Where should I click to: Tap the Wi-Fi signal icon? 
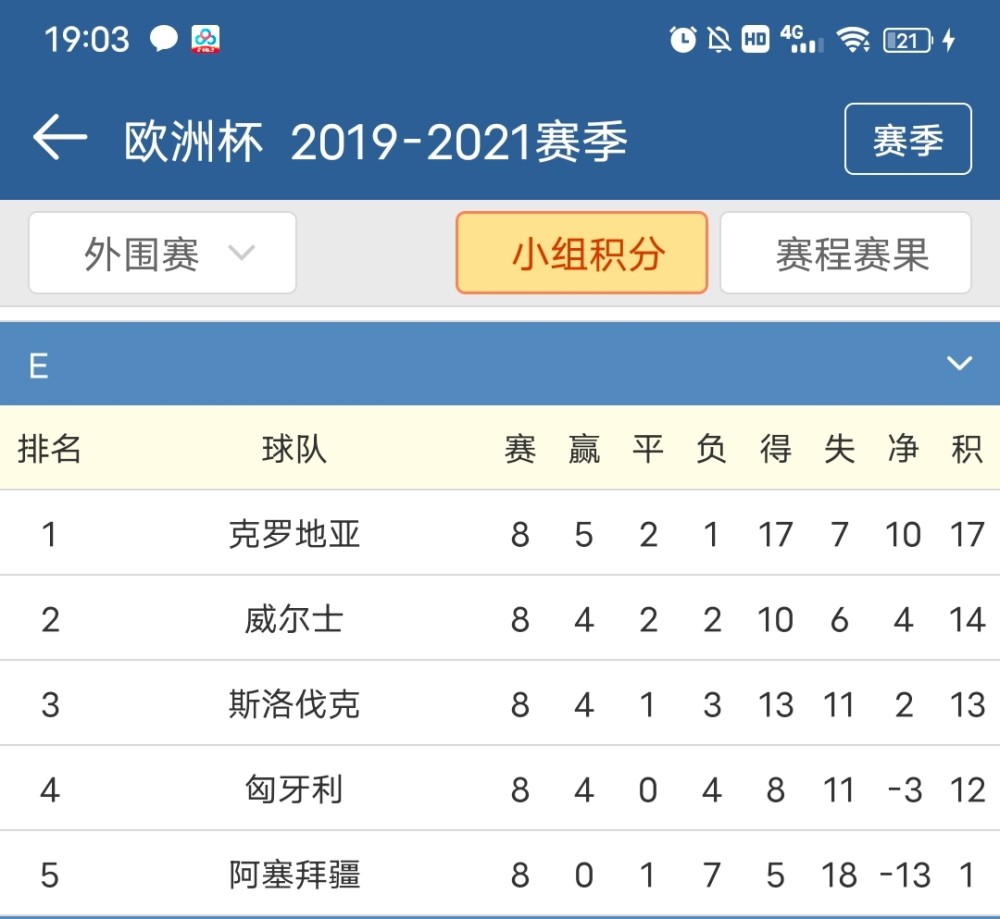pos(853,40)
